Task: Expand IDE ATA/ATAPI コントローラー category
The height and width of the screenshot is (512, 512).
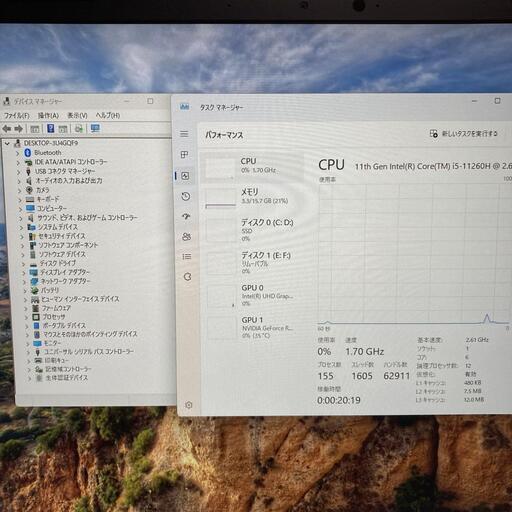Action: (x=18, y=163)
